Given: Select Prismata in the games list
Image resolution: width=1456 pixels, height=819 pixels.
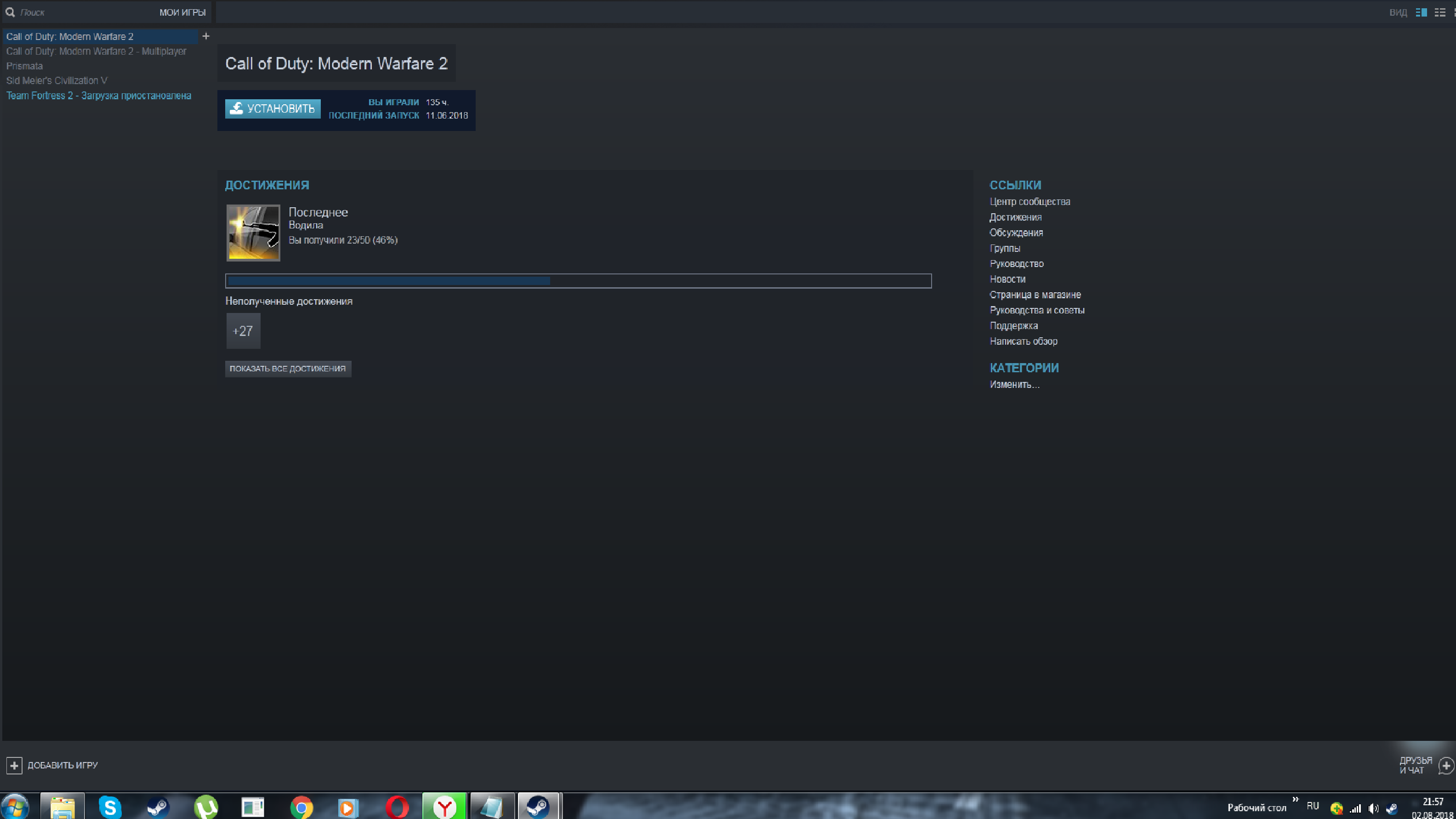Looking at the screenshot, I should [x=24, y=66].
